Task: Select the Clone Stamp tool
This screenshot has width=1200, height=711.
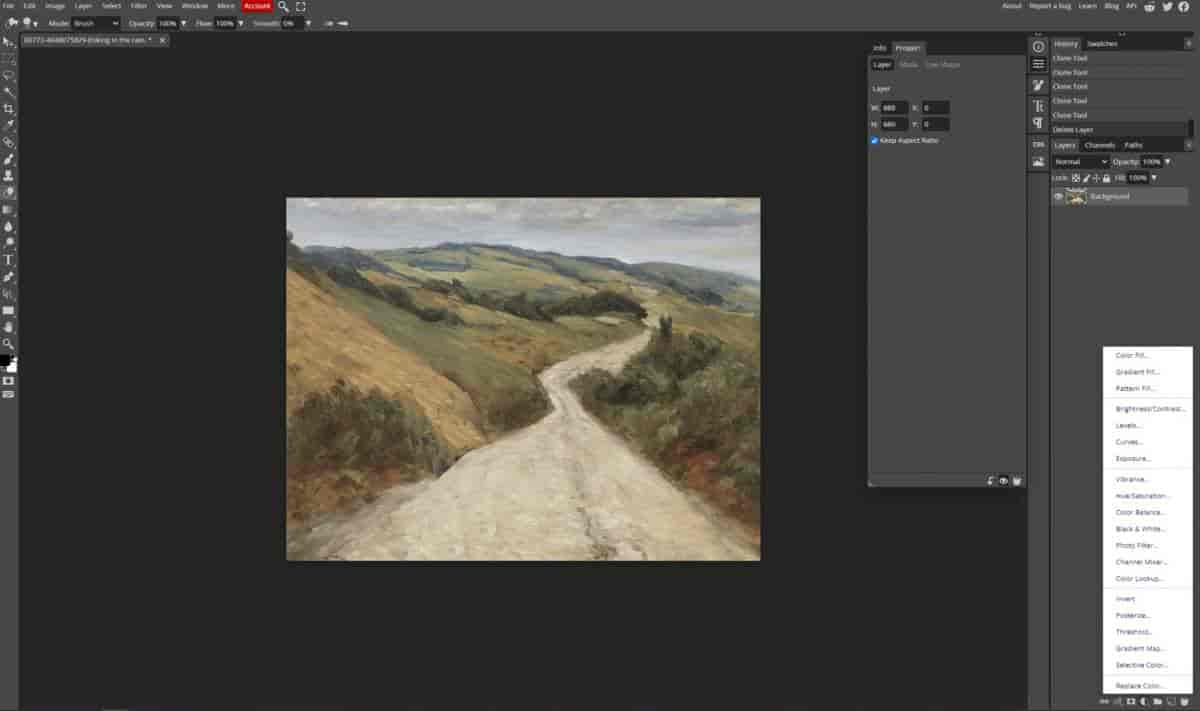Action: 8,176
